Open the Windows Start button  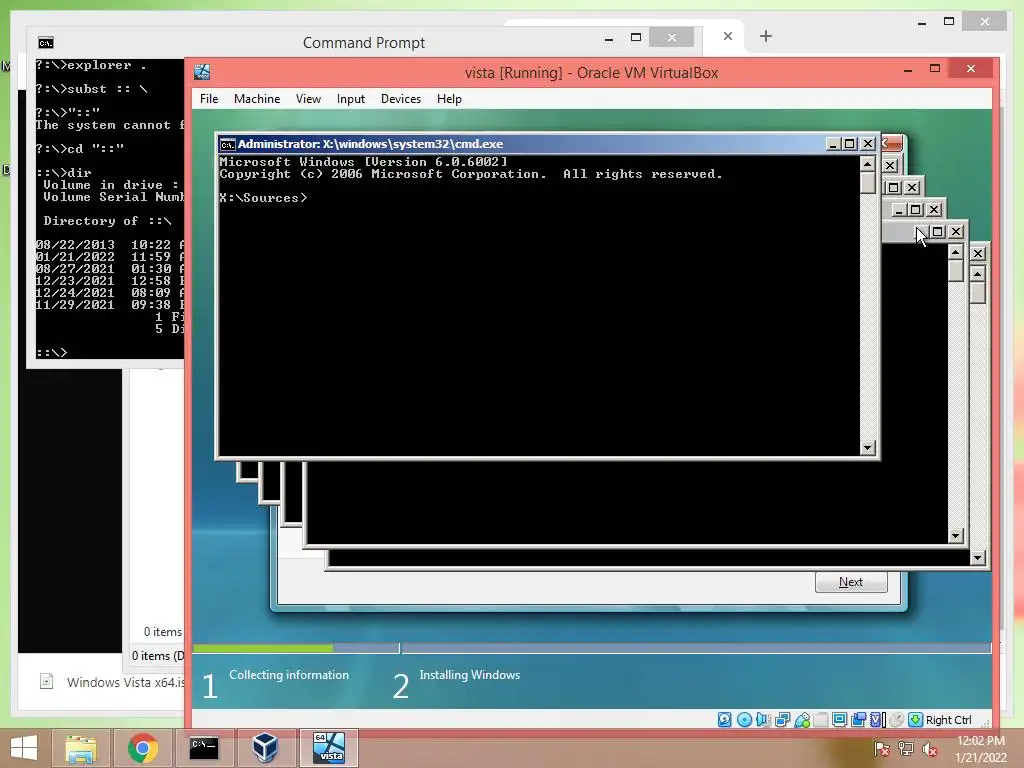[x=24, y=748]
